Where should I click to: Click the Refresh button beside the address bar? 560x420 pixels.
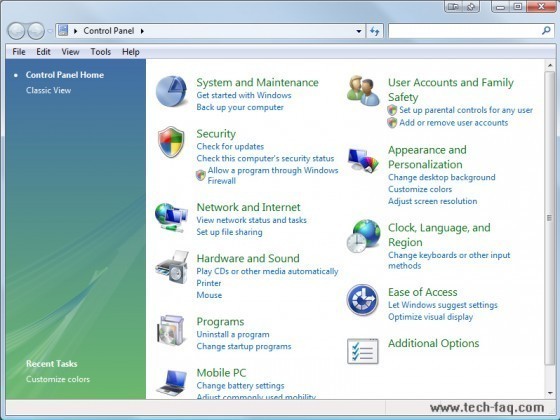(374, 31)
